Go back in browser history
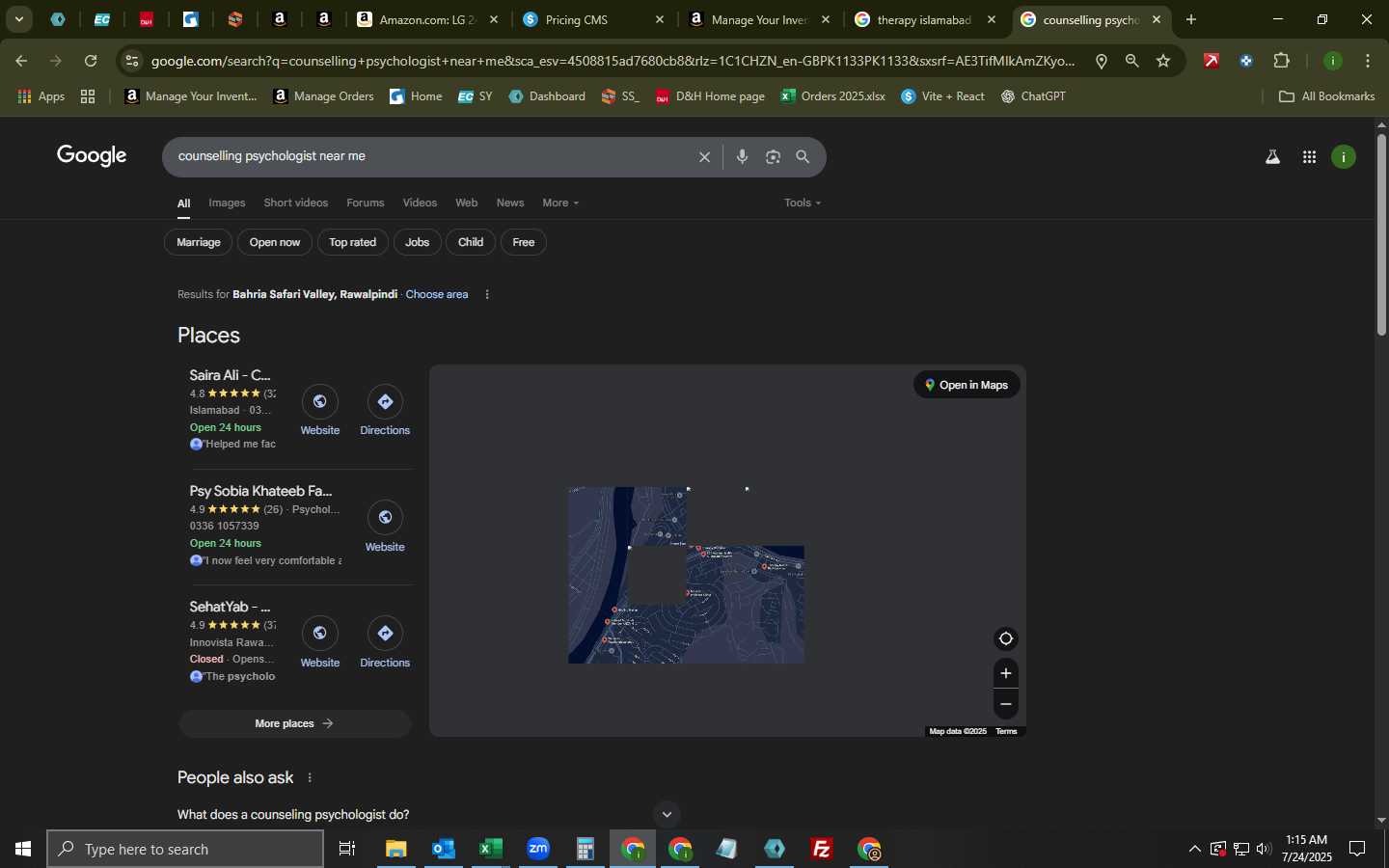Screen dimensions: 1389x868 [21, 61]
